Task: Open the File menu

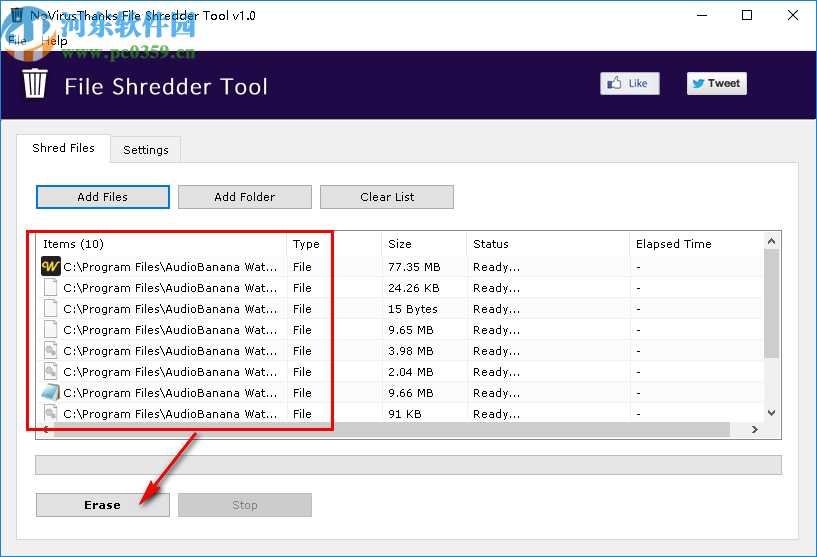Action: point(17,41)
